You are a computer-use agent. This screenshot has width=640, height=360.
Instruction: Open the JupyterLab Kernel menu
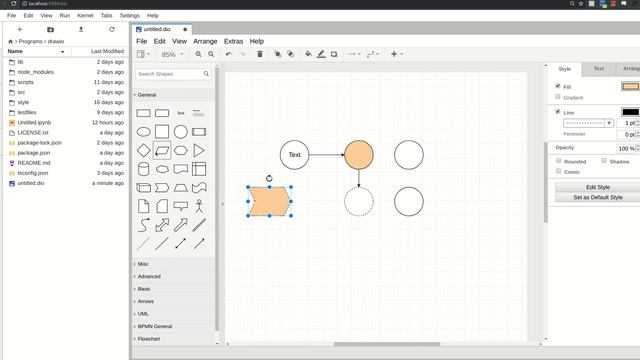[x=85, y=16]
